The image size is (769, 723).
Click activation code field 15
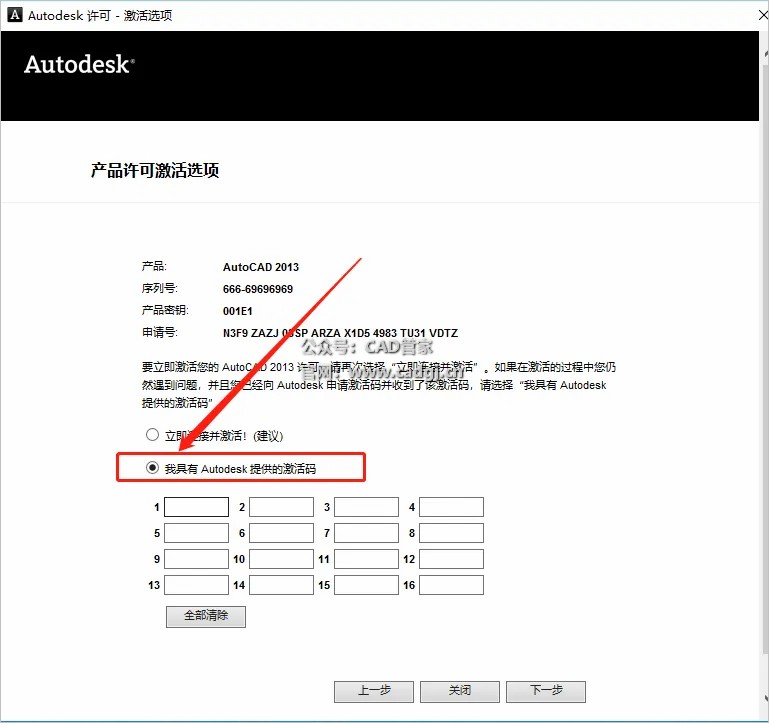pyautogui.click(x=366, y=585)
